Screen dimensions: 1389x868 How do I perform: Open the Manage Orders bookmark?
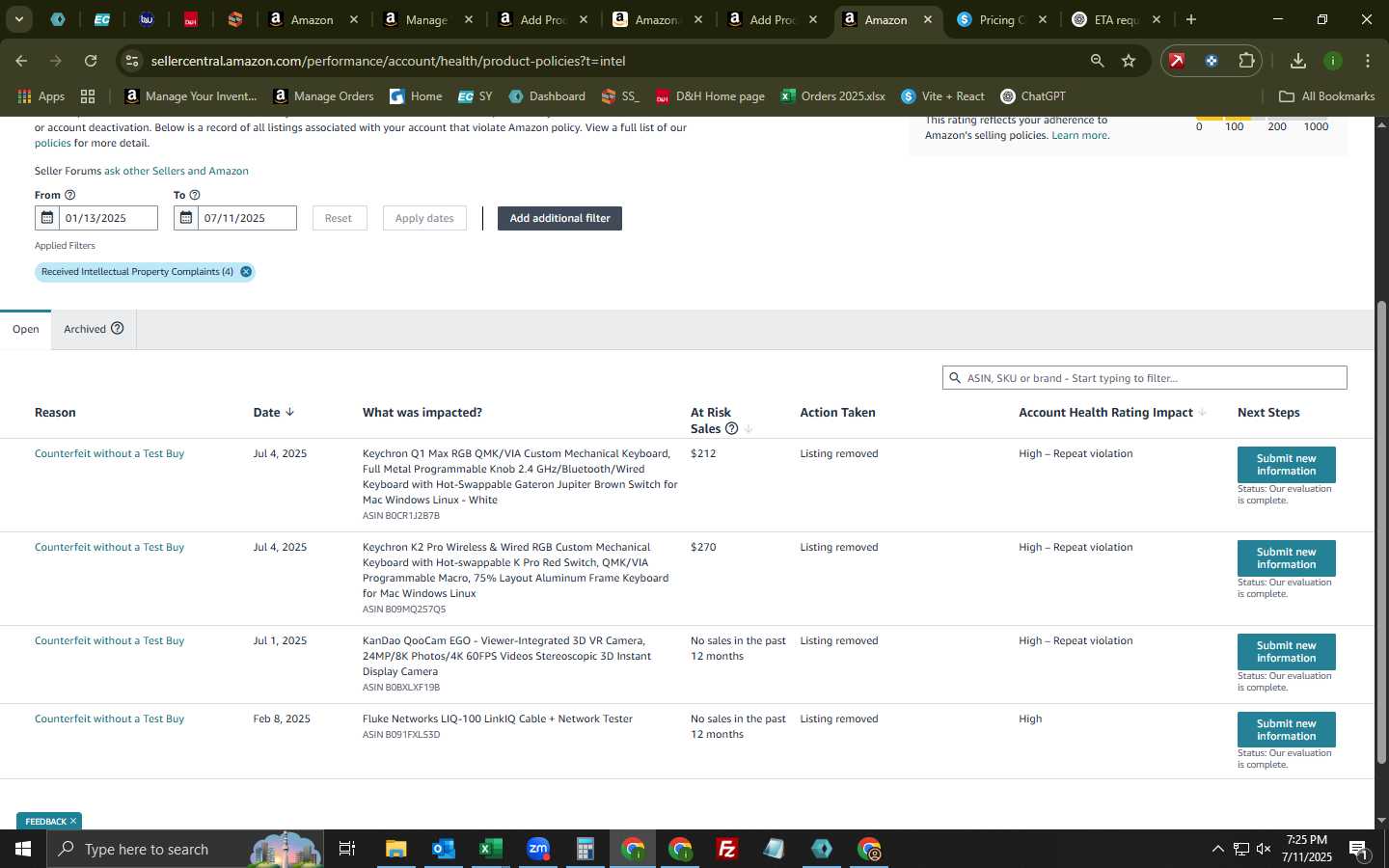pyautogui.click(x=323, y=96)
